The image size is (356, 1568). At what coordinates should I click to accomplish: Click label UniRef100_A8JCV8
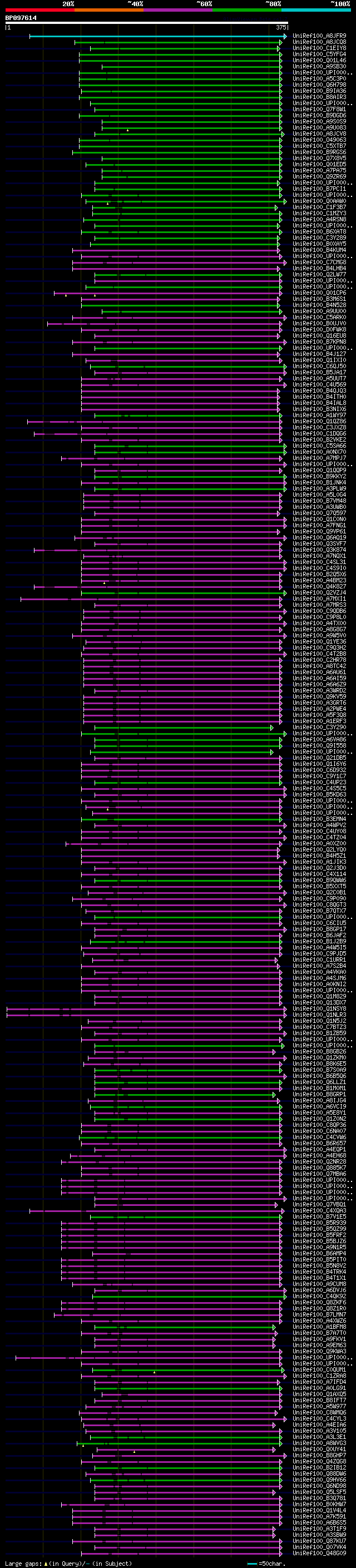pyautogui.click(x=319, y=134)
